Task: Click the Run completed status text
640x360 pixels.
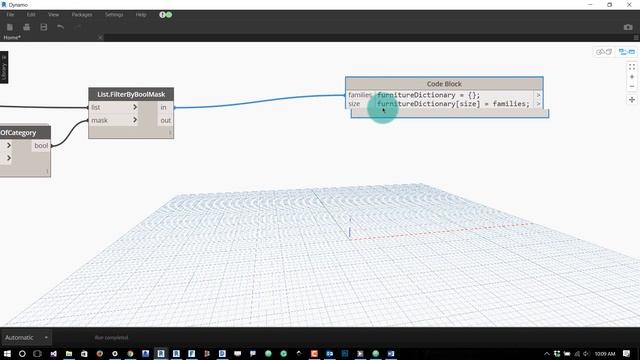Action: 111,338
